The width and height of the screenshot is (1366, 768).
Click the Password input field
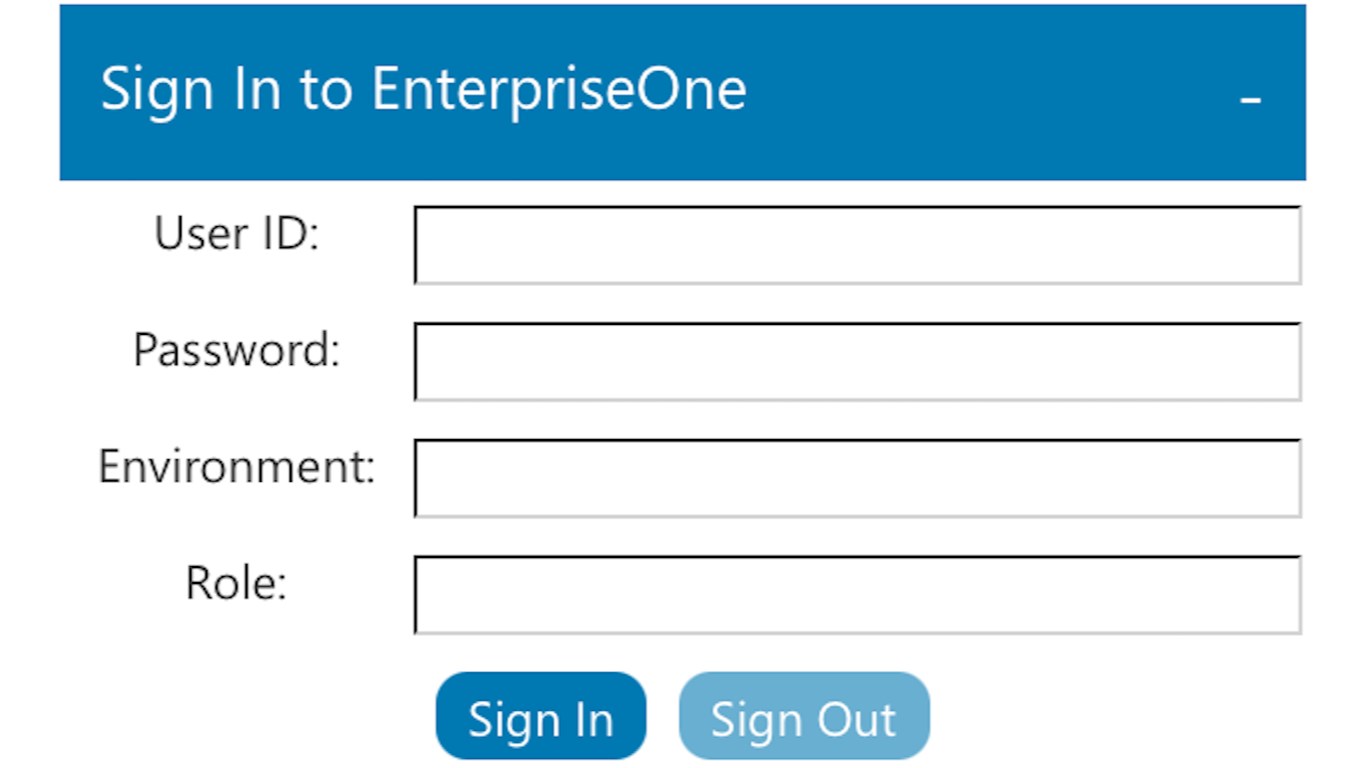click(857, 361)
